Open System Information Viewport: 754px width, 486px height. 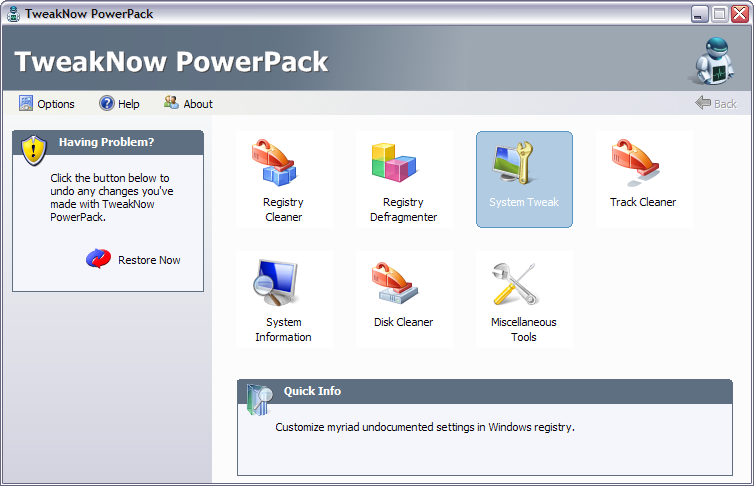pos(284,299)
